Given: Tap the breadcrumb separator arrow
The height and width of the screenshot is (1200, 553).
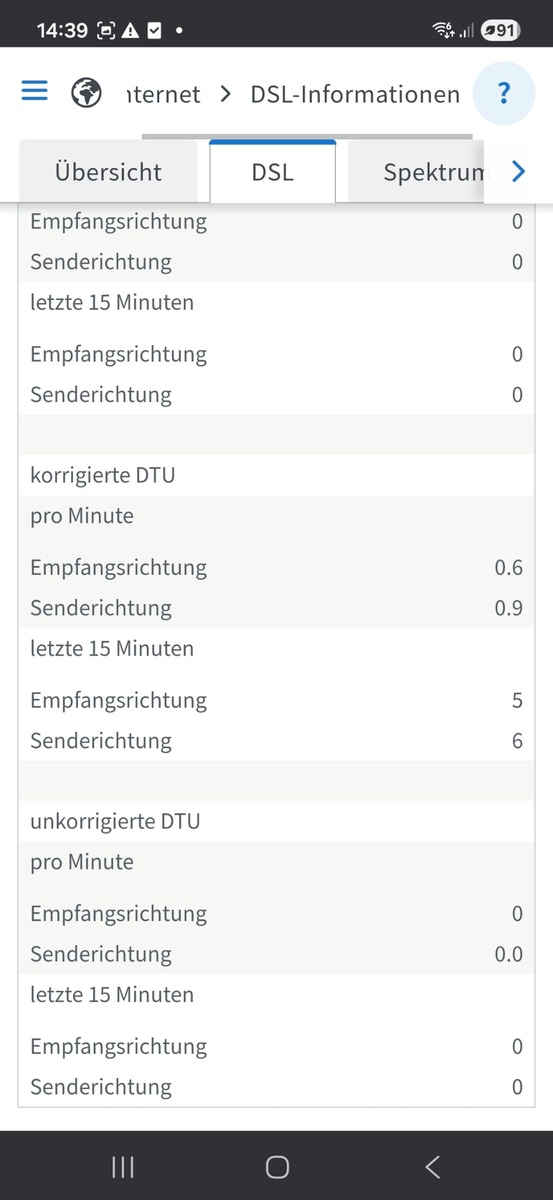Looking at the screenshot, I should coord(226,94).
